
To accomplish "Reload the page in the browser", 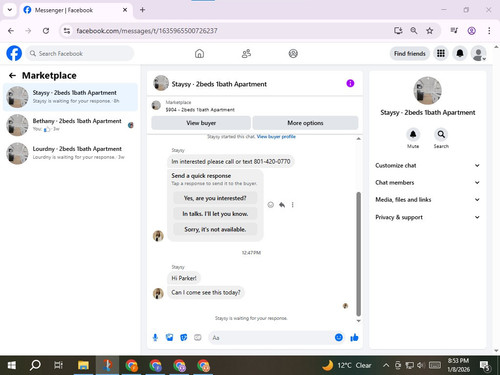I will coord(46,31).
